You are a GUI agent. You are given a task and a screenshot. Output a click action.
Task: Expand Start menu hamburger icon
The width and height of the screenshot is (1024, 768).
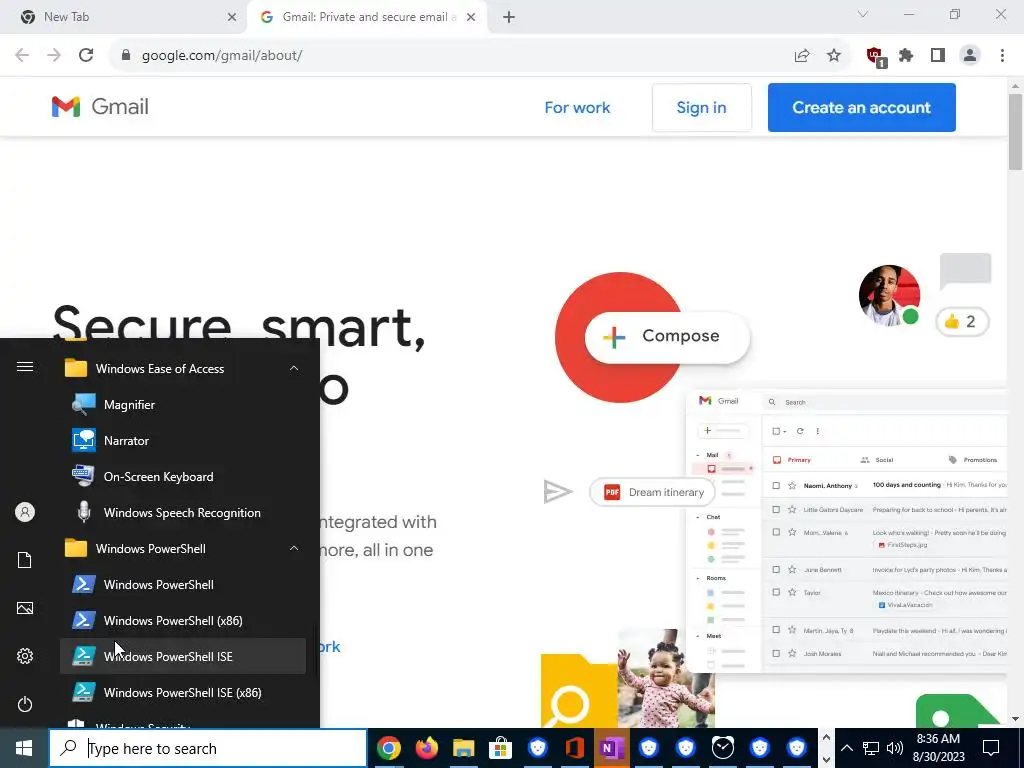[x=25, y=366]
